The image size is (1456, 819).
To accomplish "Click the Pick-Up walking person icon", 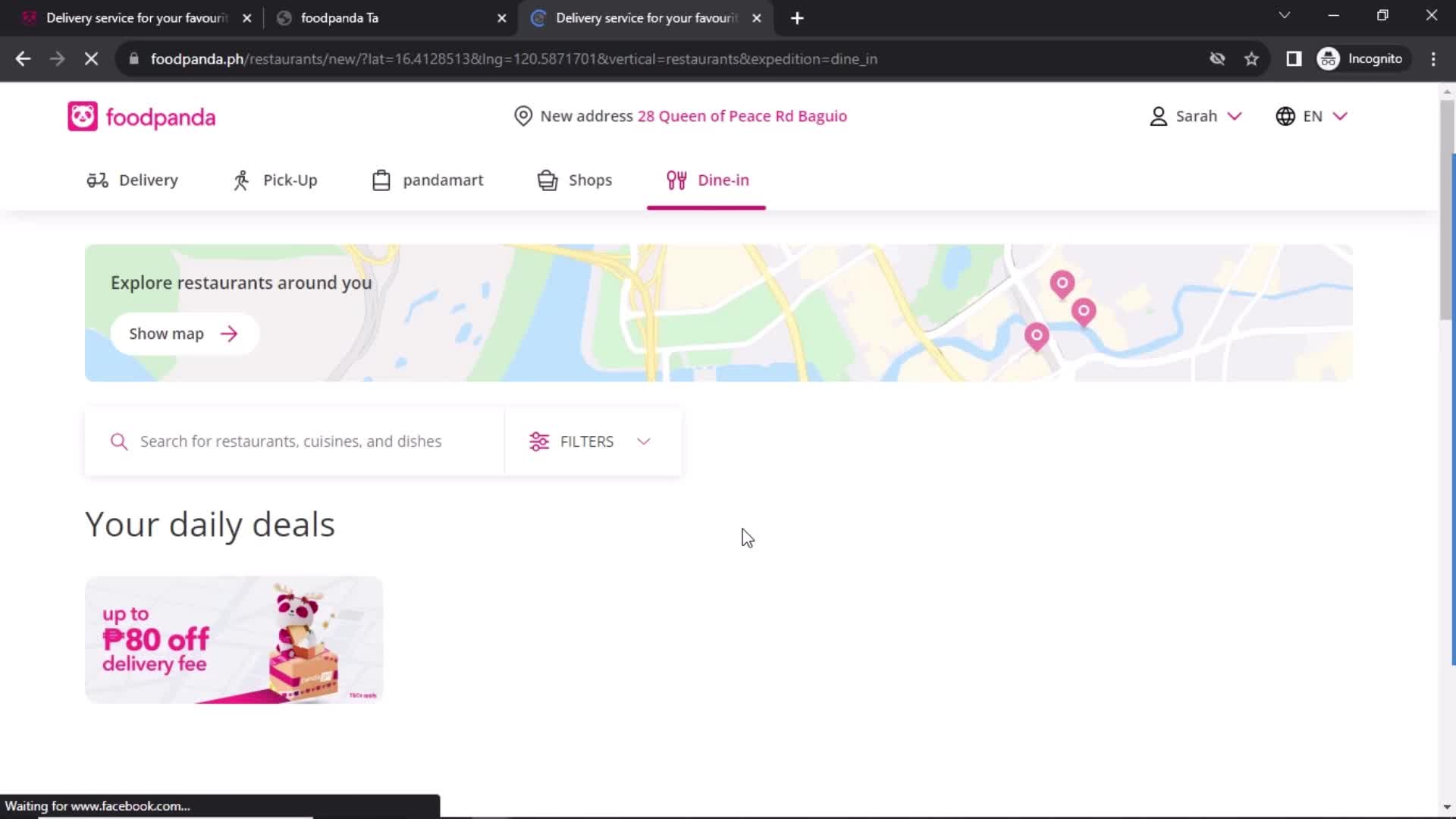I will [241, 180].
